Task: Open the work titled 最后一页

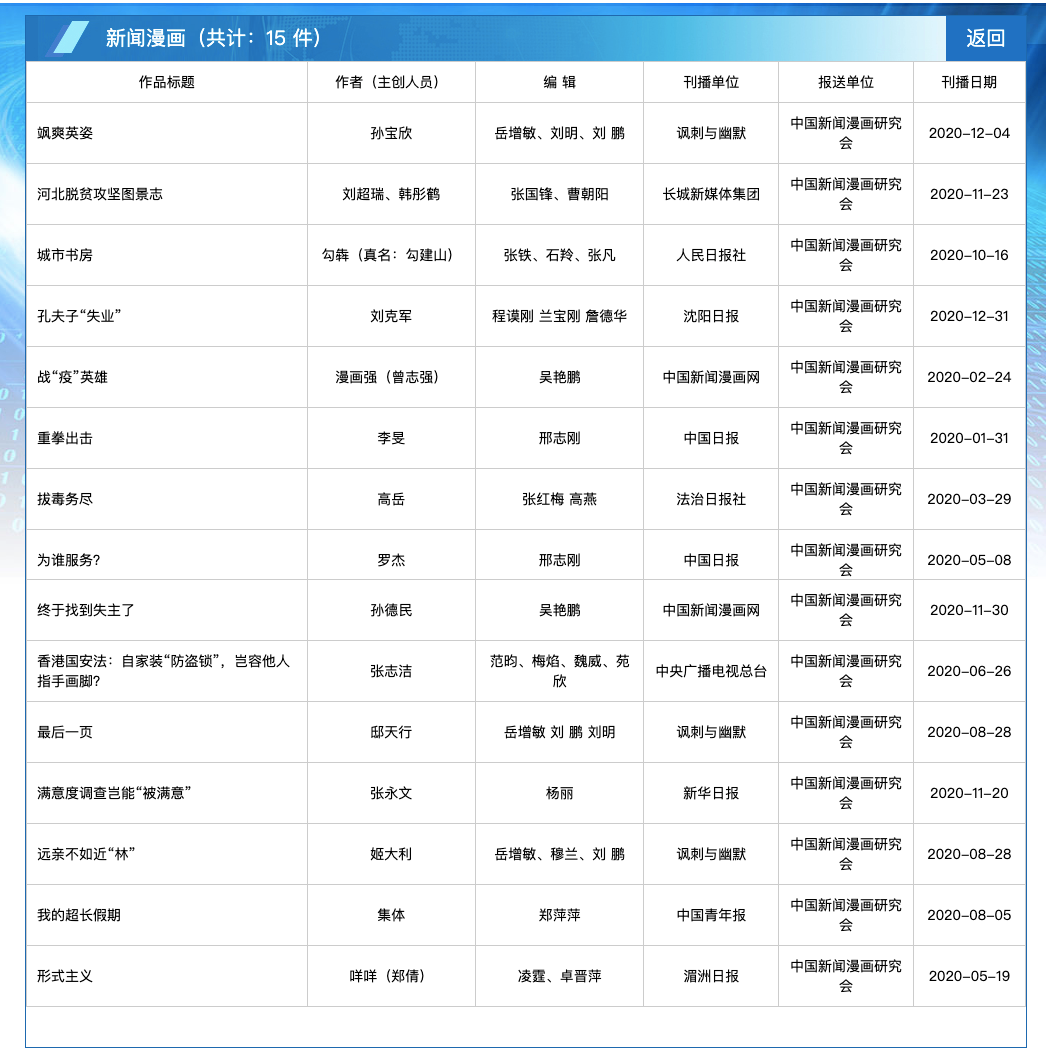Action: pos(65,732)
